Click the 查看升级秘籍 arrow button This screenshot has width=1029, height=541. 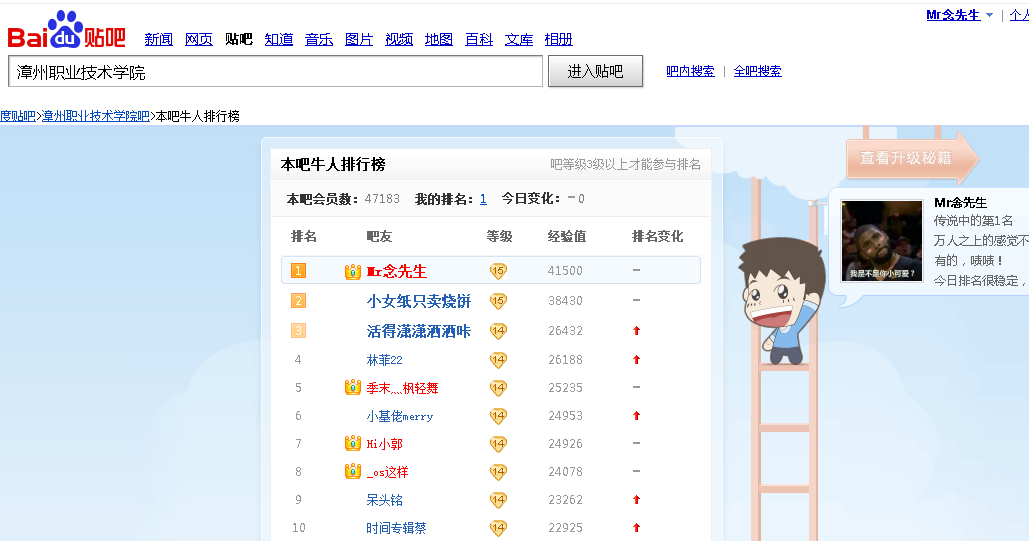[x=912, y=158]
